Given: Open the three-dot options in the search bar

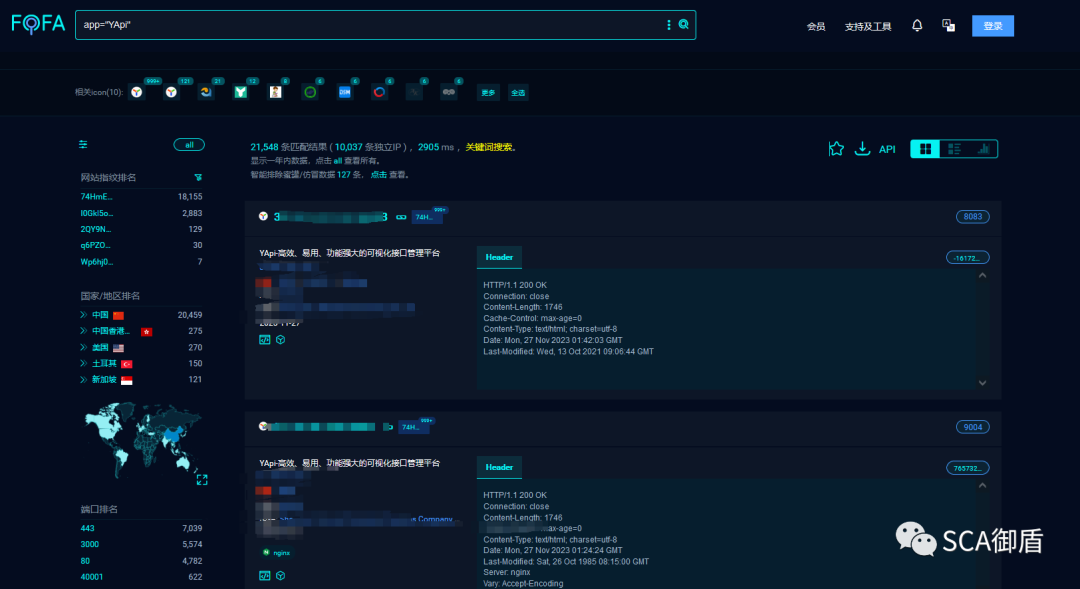Looking at the screenshot, I should point(669,25).
